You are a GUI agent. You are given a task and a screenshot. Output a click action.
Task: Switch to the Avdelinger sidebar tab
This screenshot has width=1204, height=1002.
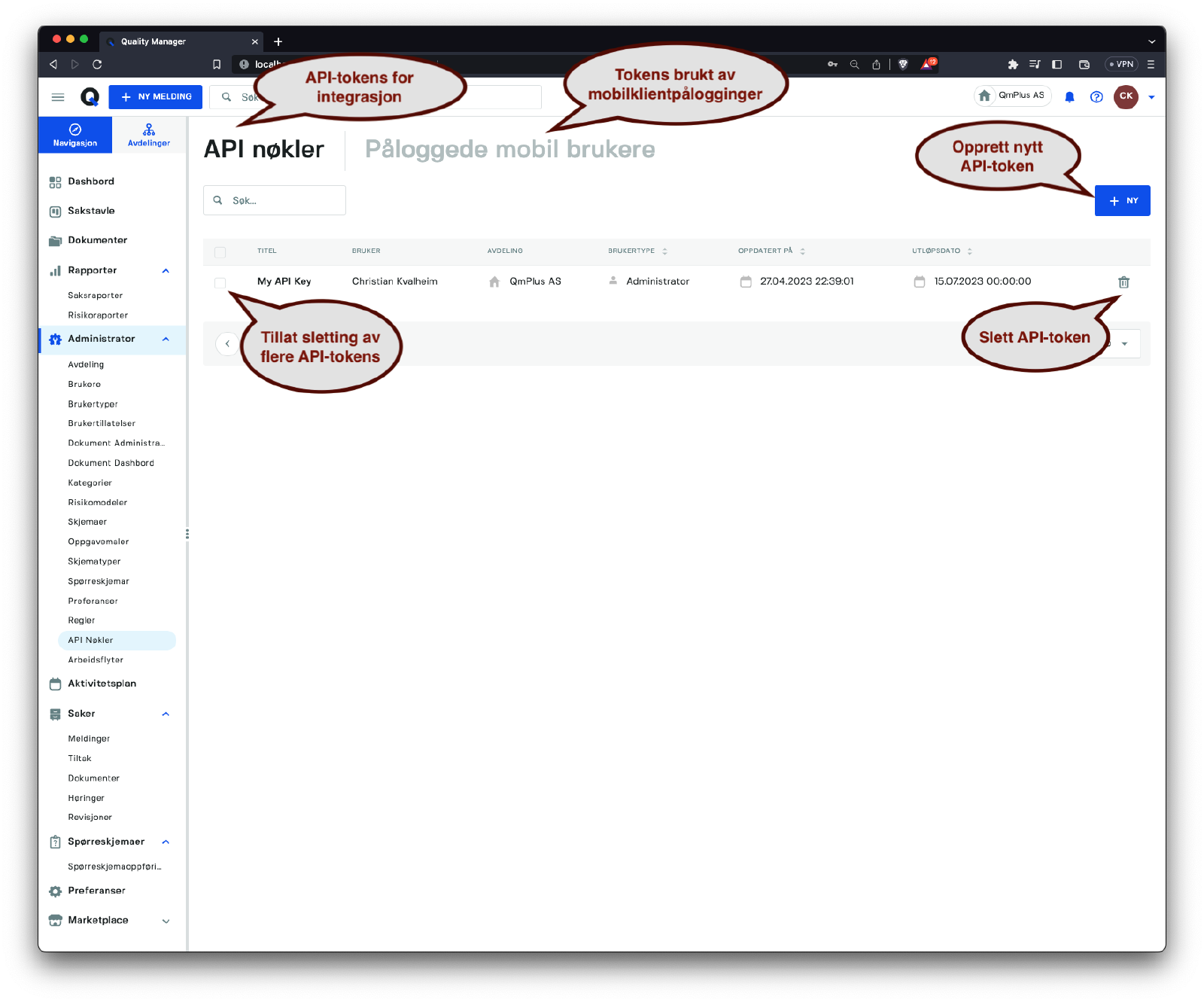click(x=149, y=135)
